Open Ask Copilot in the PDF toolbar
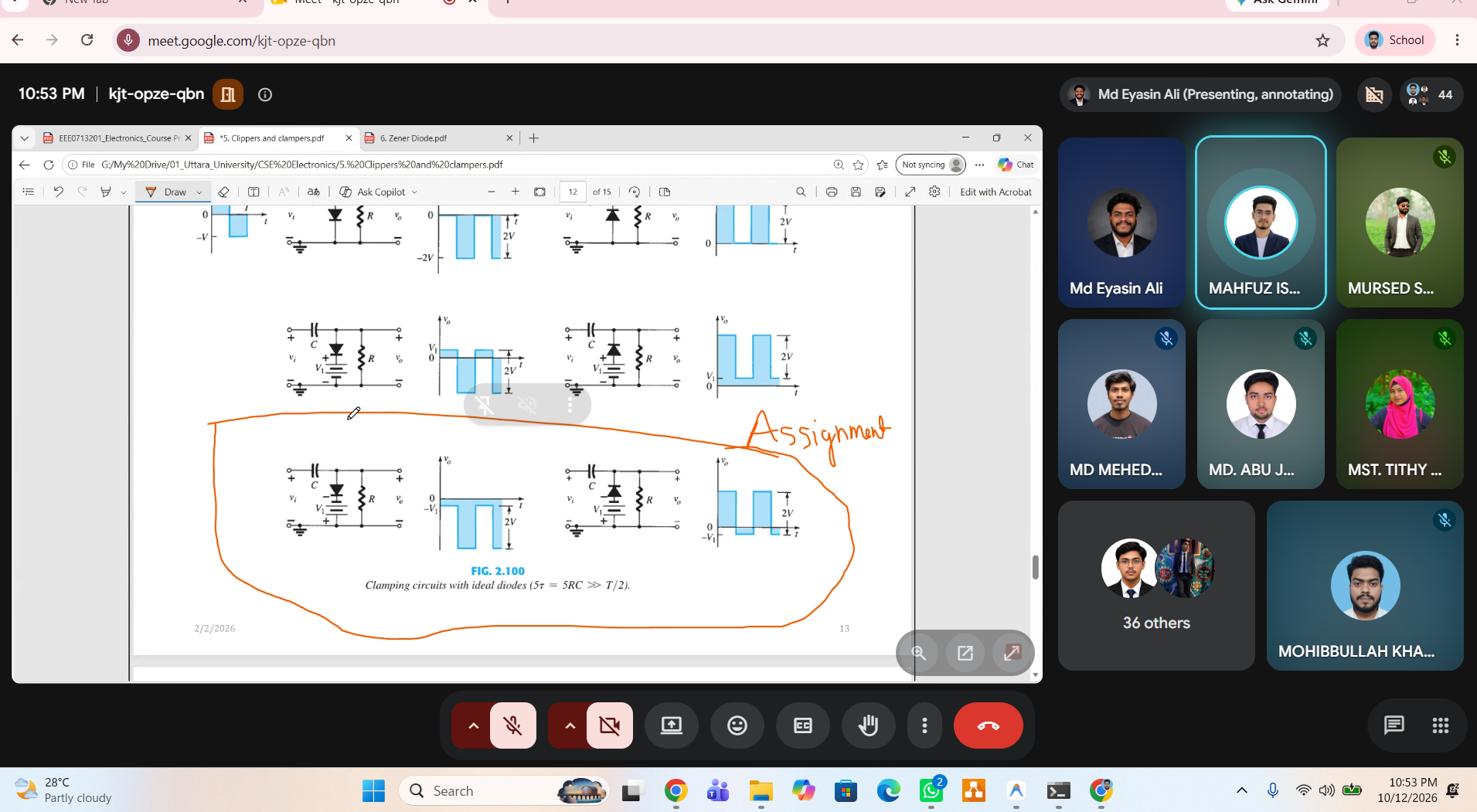Screen dimensions: 1477x812 [373, 192]
